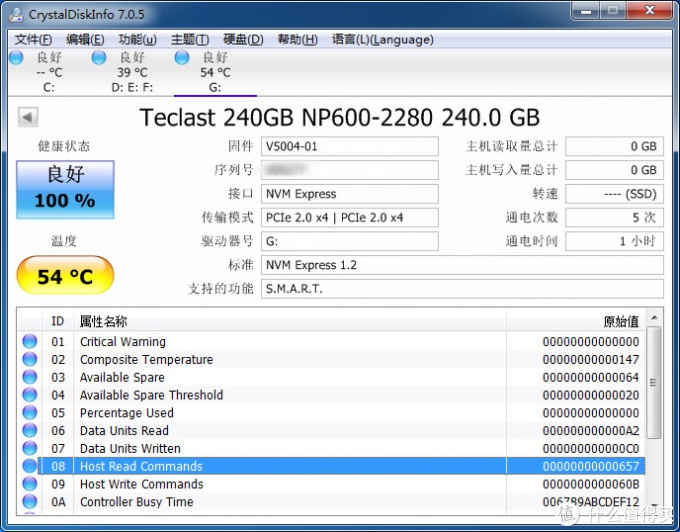Click the interface field NVM Express
Viewport: 680px width, 532px height.
point(350,194)
